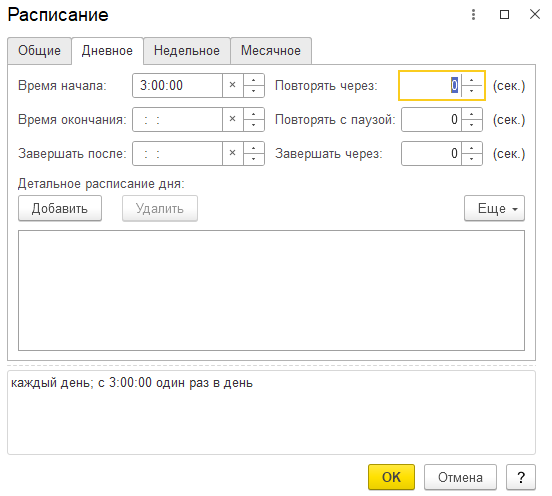Increase Повторять через with up arrow
Image resolution: width=552 pixels, height=496 pixels.
point(472,80)
